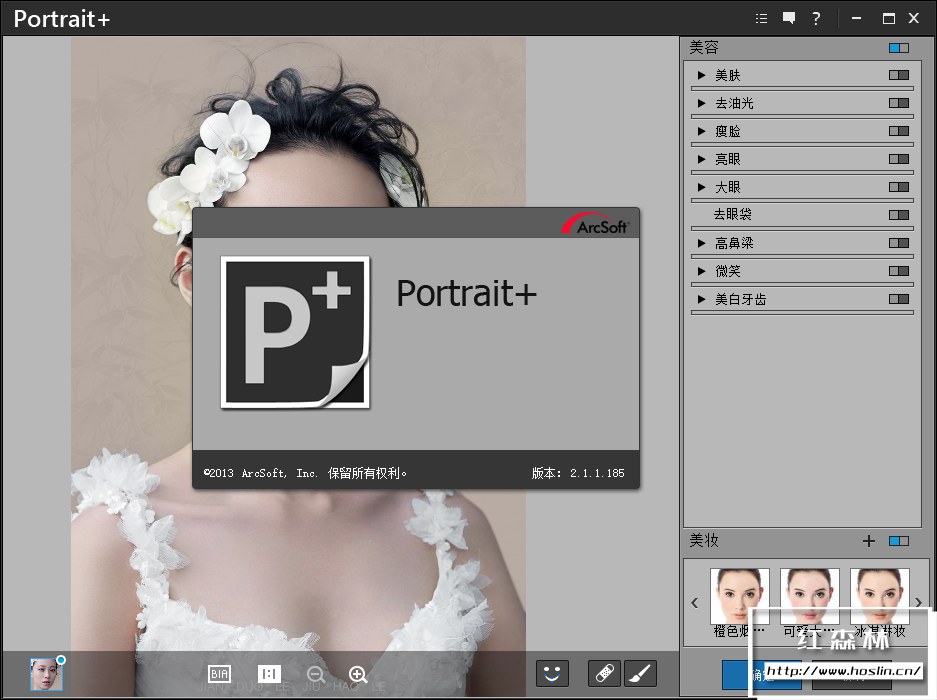Image resolution: width=937 pixels, height=700 pixels.
Task: Toggle the 美白牙齿 switch
Action: (899, 299)
